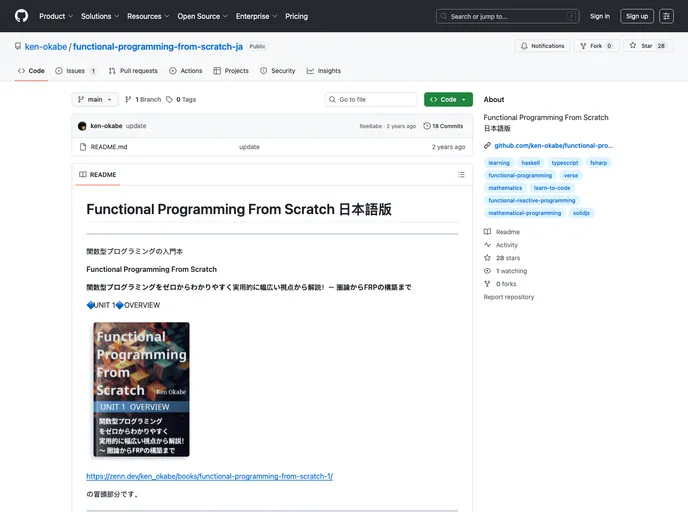The width and height of the screenshot is (688, 512).
Task: View 1 Branch link
Action: 143,100
